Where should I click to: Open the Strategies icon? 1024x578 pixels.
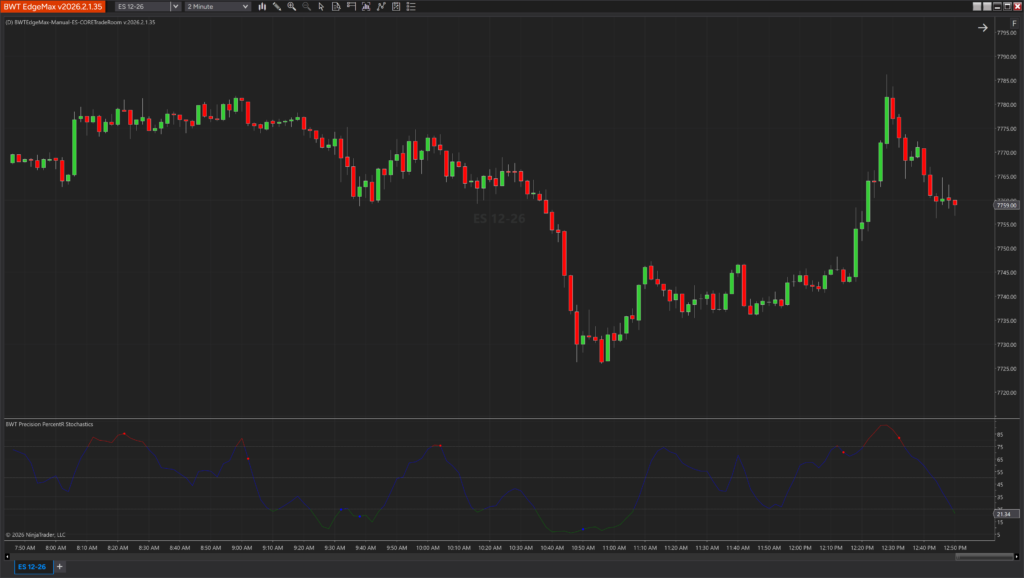coord(396,7)
